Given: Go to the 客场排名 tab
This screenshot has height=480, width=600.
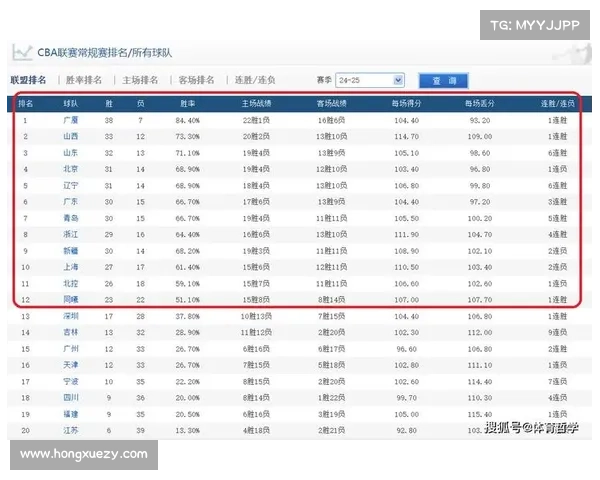Looking at the screenshot, I should click(x=196, y=80).
